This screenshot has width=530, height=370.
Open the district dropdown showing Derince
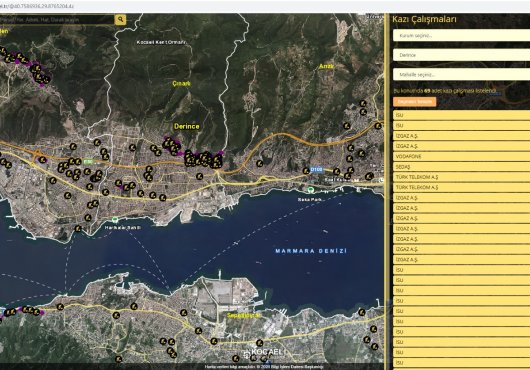point(461,55)
